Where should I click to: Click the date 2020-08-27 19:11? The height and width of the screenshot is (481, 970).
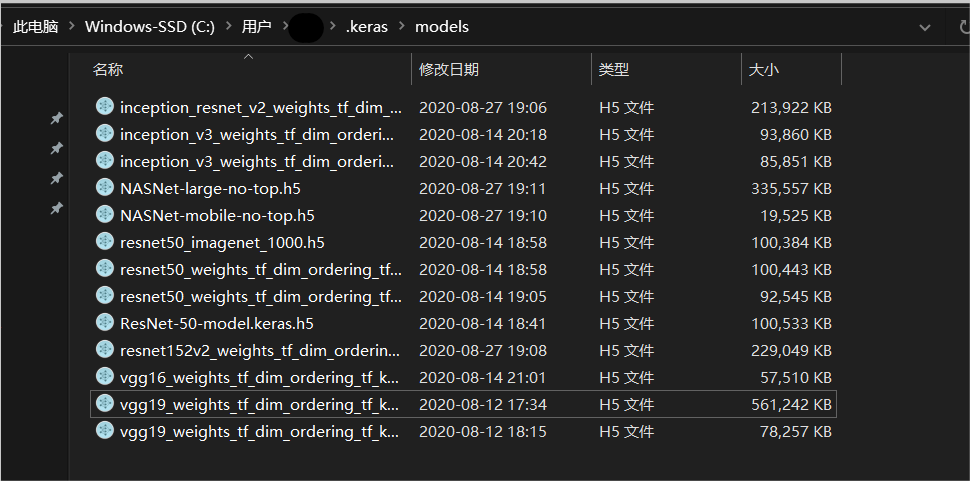click(483, 189)
